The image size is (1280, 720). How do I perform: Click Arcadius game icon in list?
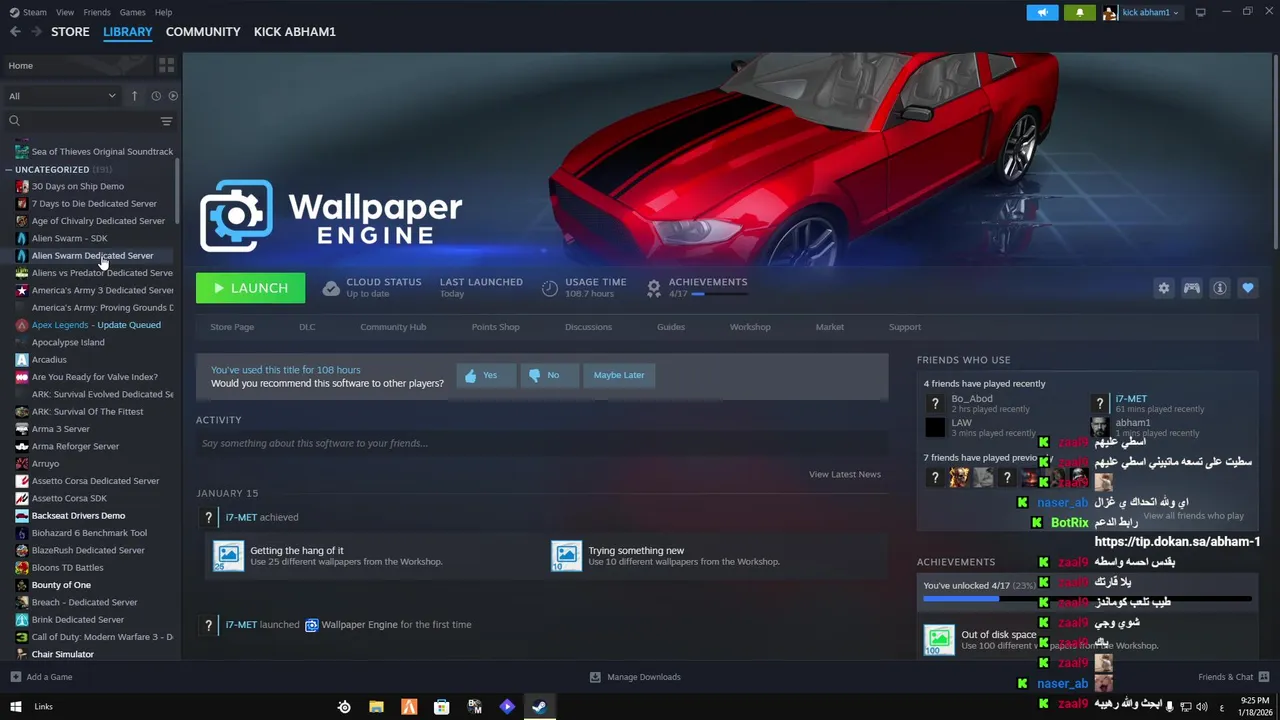[22, 359]
